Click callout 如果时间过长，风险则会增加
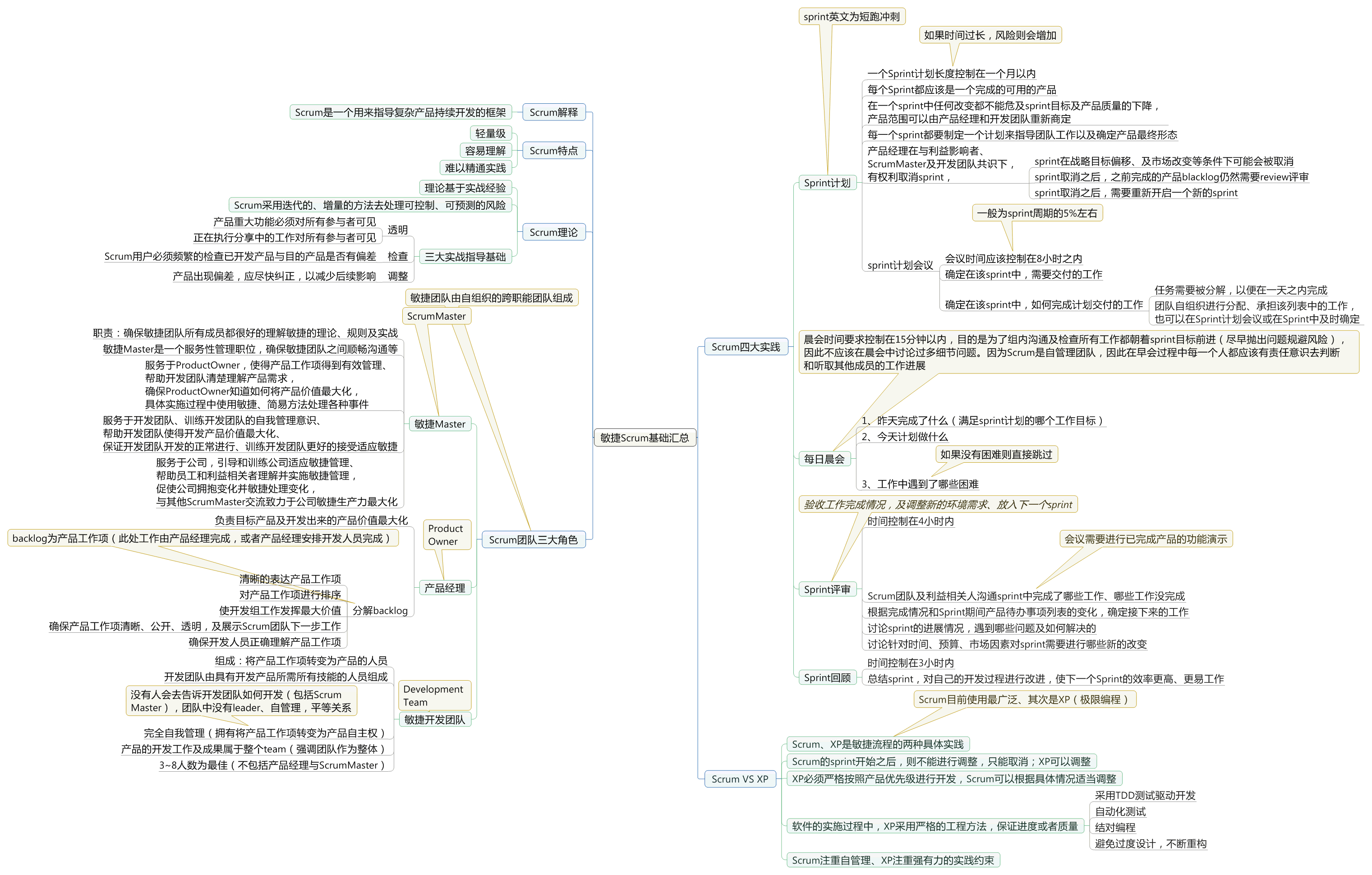Screen dimensions: 1372x875 990,35
